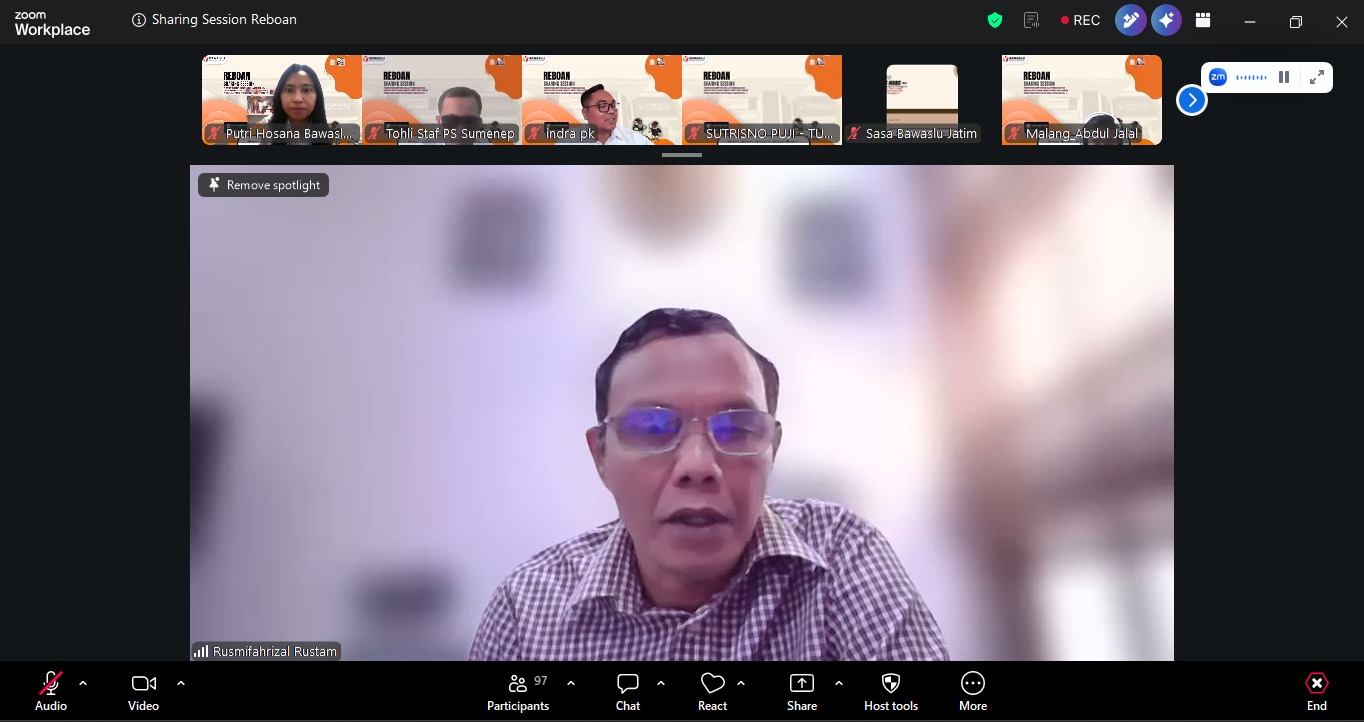The image size is (1364, 722).
Task: Expand the chevron next to Chat
Action: tap(661, 683)
